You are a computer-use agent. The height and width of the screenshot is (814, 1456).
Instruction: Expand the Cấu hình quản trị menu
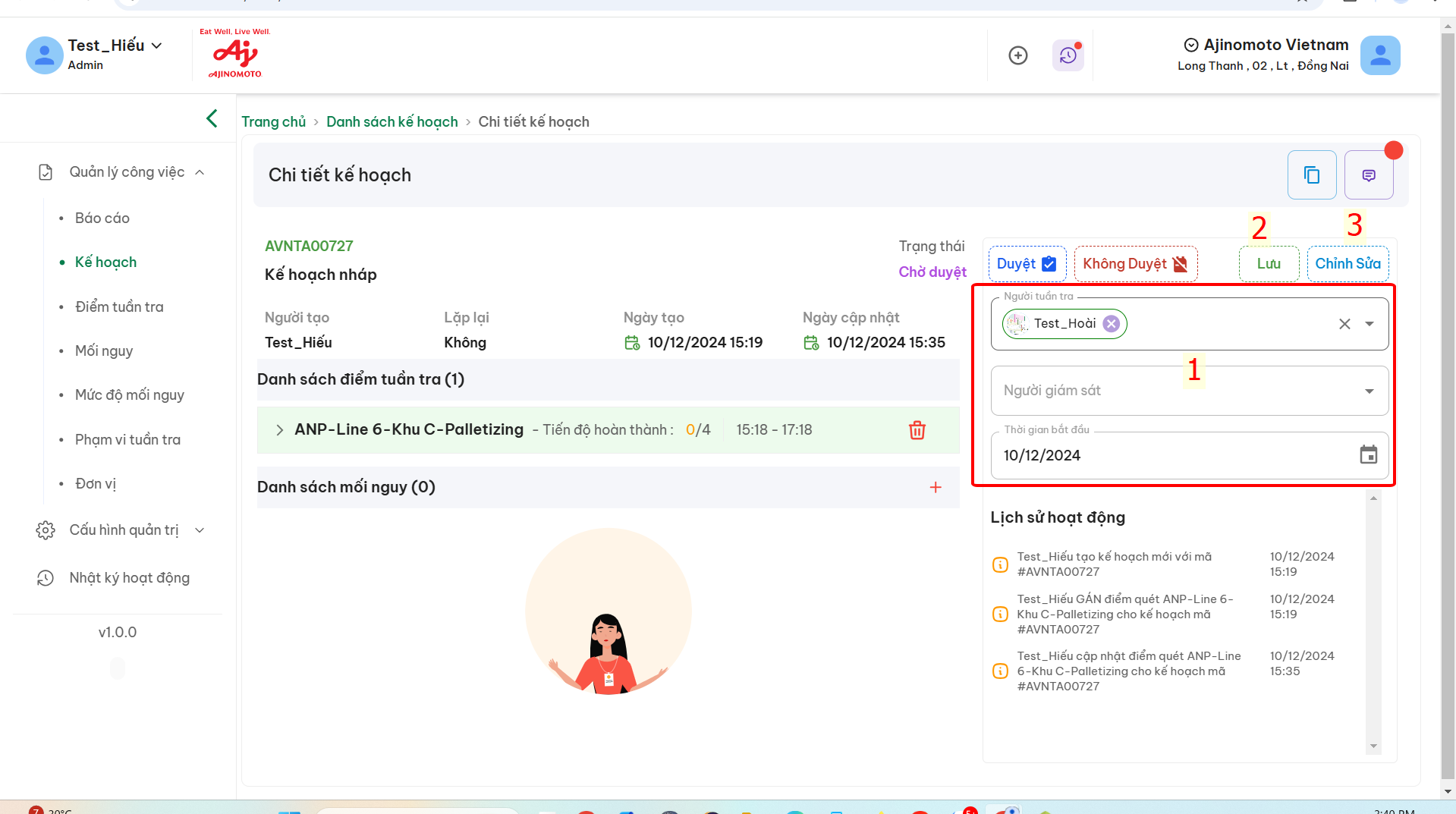click(x=200, y=530)
